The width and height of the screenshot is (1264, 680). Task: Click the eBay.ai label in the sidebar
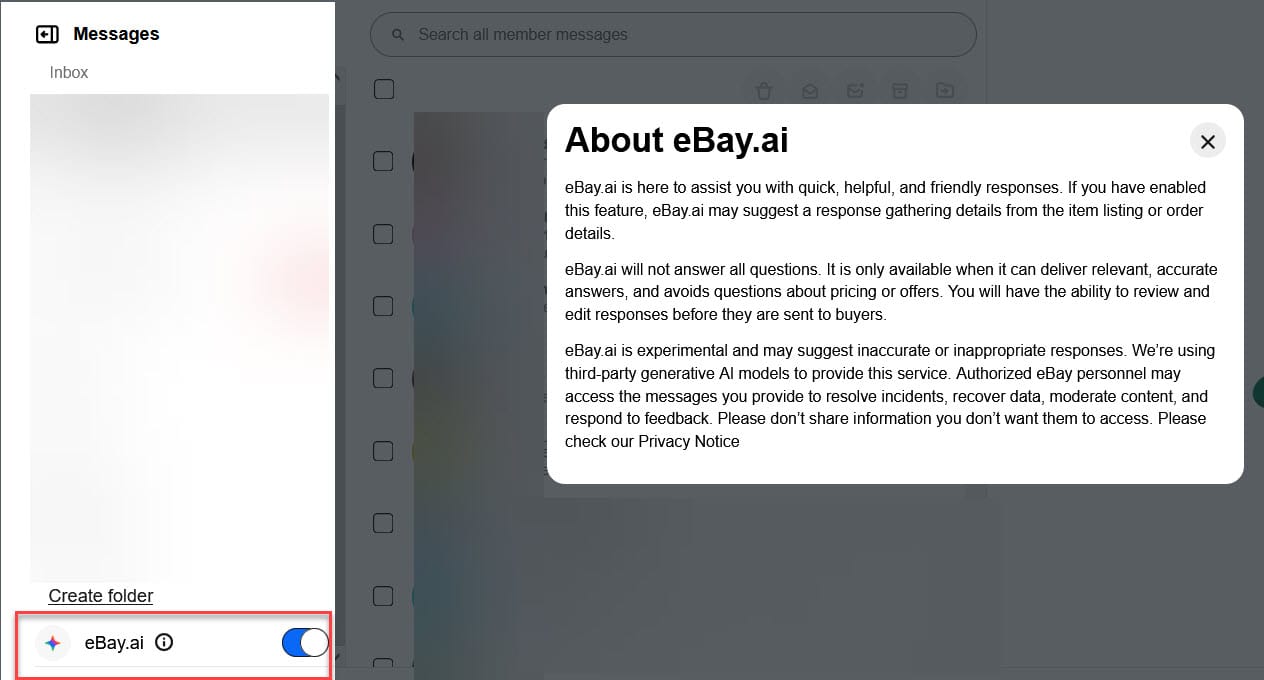(x=114, y=643)
